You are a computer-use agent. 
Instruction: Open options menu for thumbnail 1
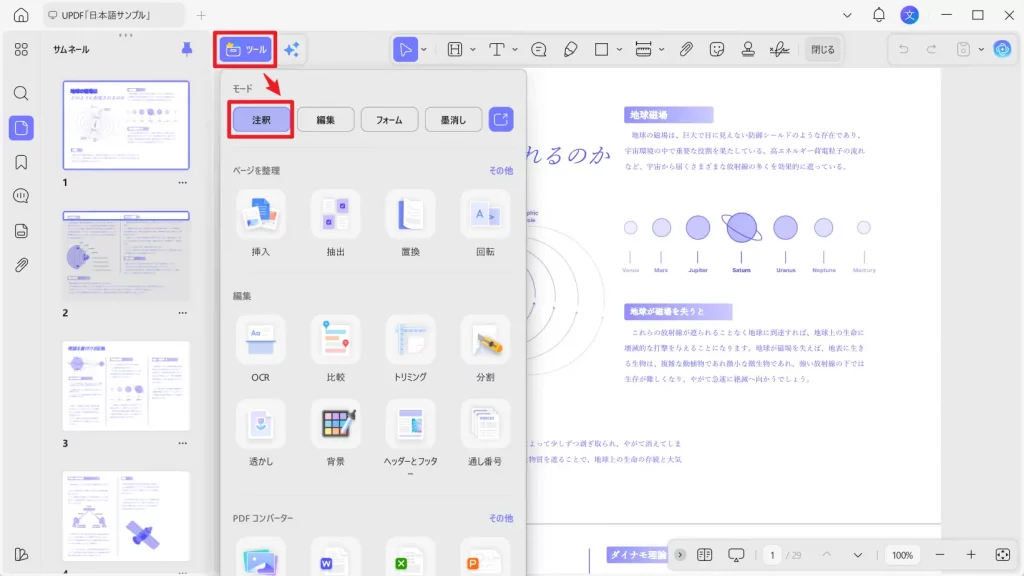[x=182, y=183]
